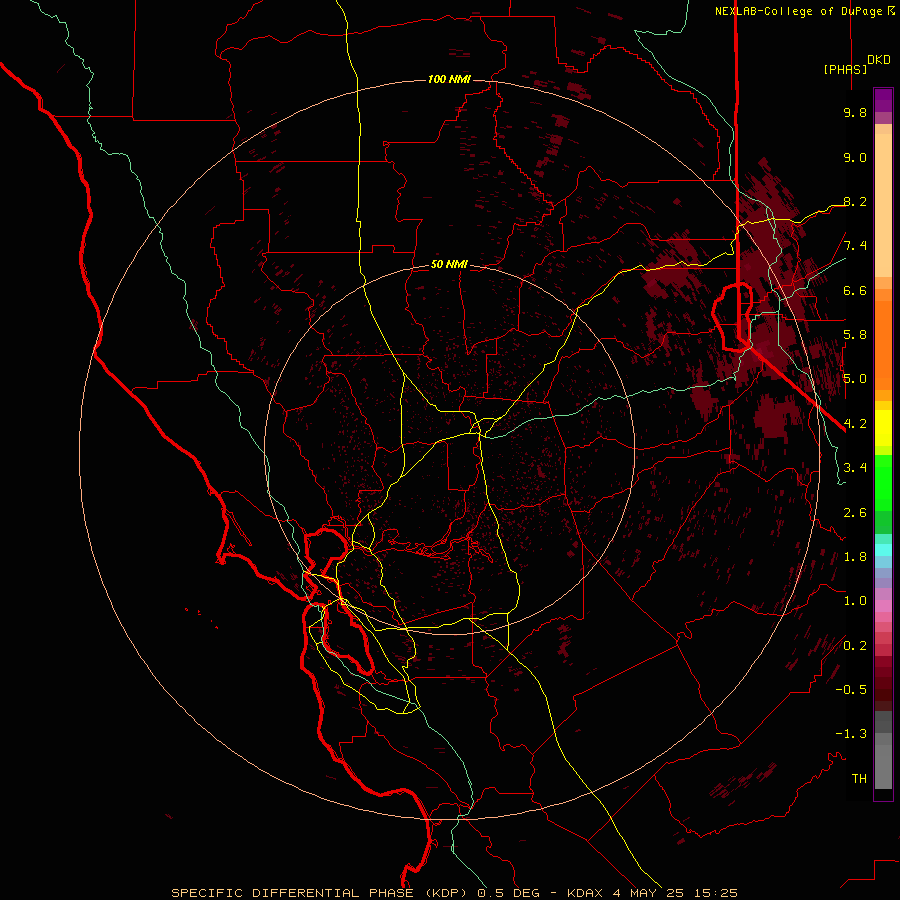Click the 5.0 scale value
The image size is (900, 900).
coord(855,379)
